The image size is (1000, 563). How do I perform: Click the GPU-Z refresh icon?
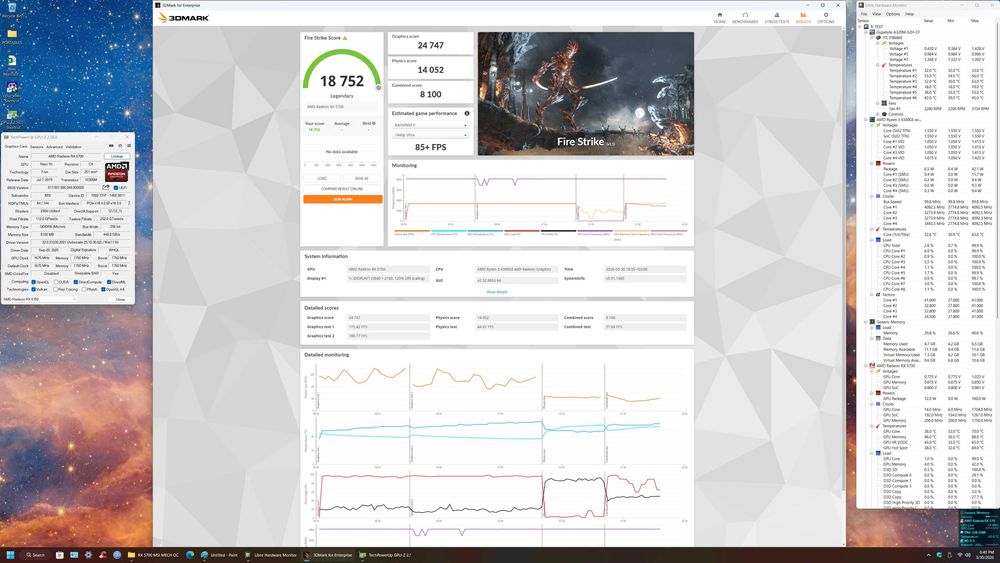pyautogui.click(x=120, y=146)
